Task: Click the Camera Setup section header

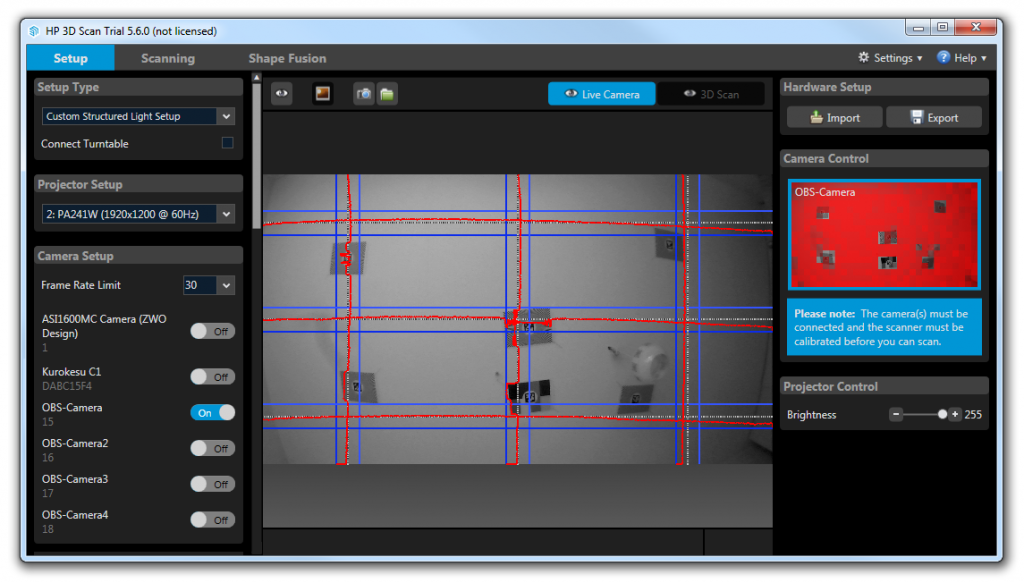Action: tap(138, 256)
